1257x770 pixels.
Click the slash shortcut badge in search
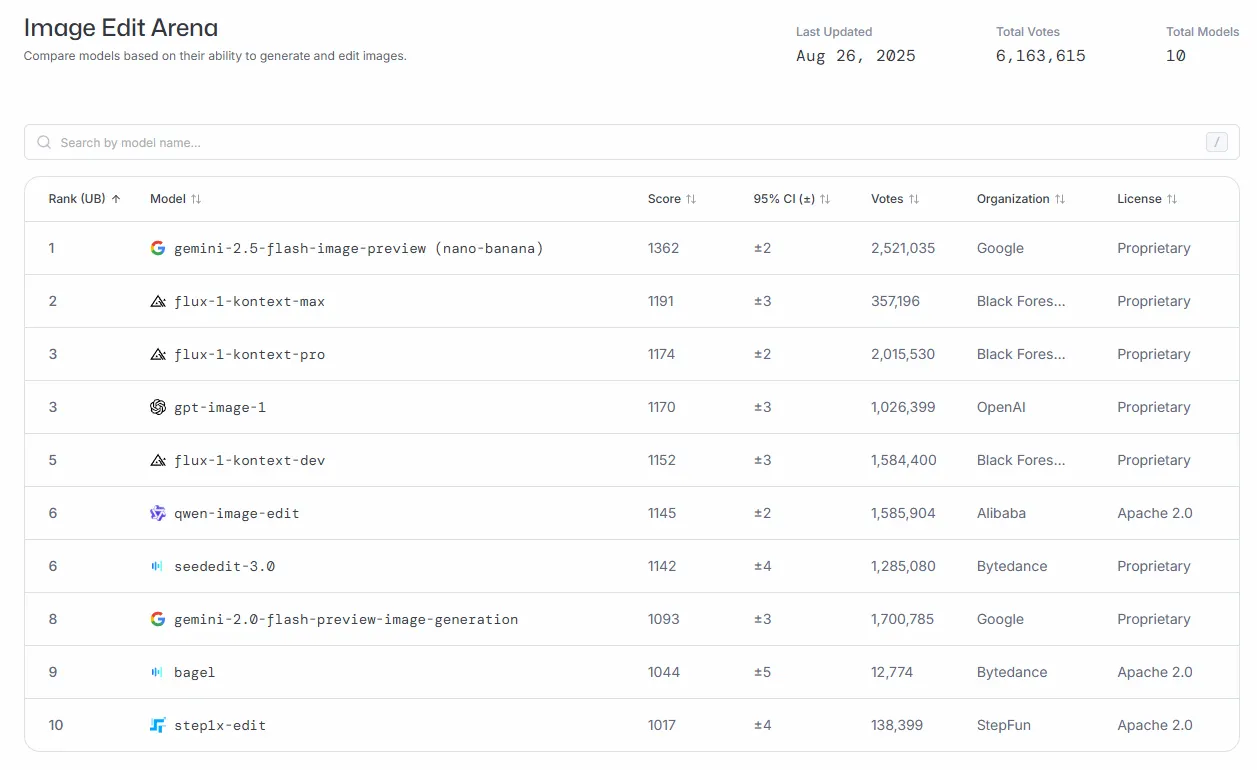(1216, 142)
